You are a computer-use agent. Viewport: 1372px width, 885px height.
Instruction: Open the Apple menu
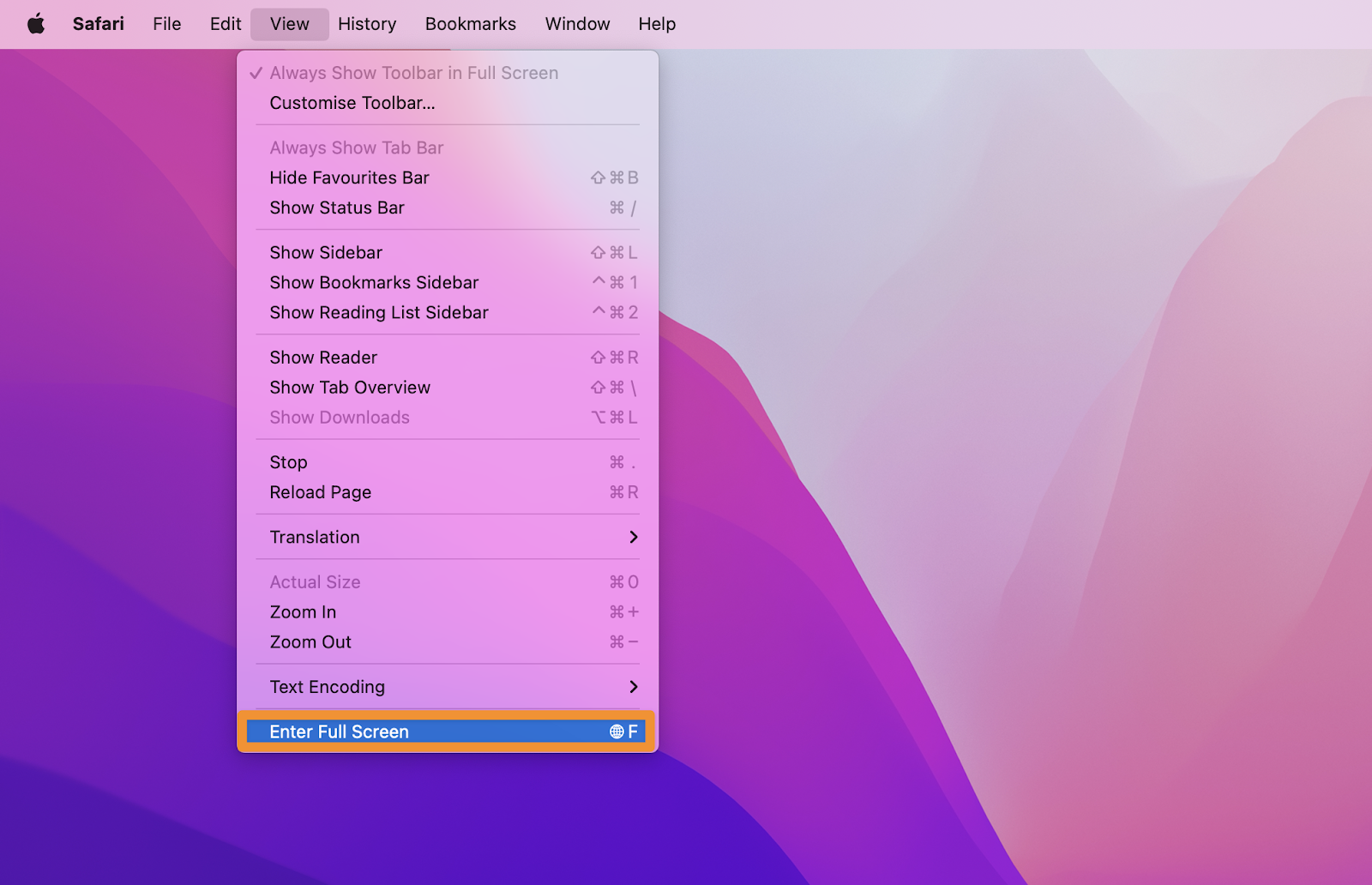[33, 23]
